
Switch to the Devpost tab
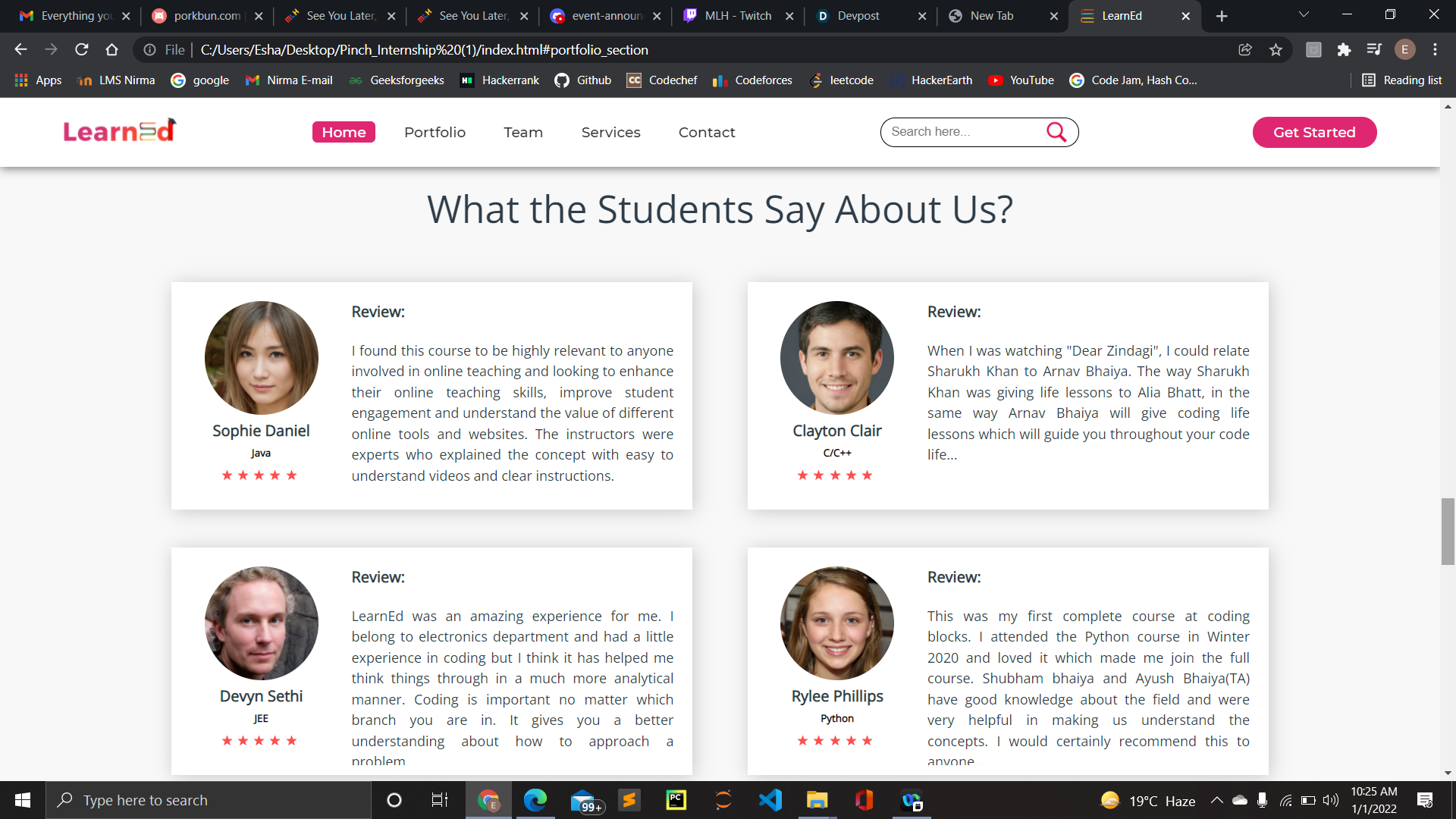[x=858, y=16]
